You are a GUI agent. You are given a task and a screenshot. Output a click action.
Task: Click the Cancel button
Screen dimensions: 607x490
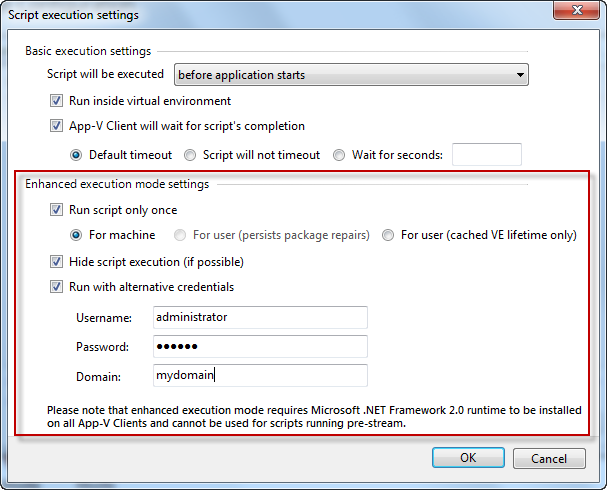tap(549, 458)
